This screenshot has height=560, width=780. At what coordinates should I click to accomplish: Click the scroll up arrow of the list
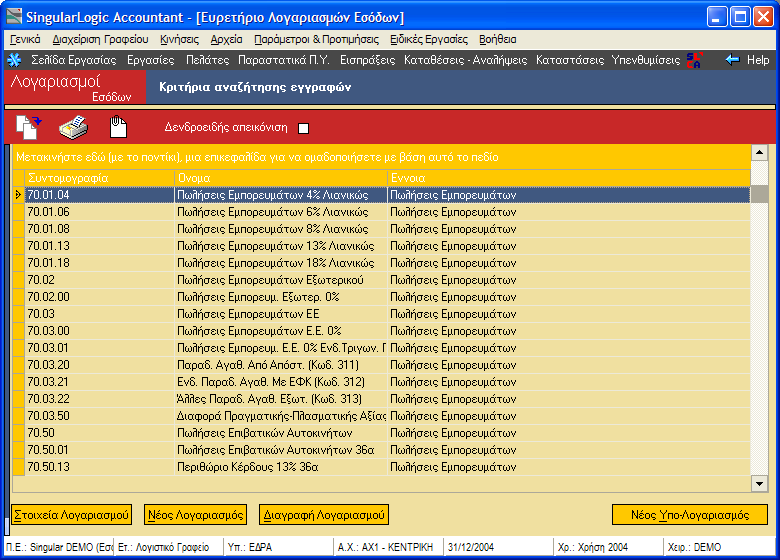[x=759, y=152]
